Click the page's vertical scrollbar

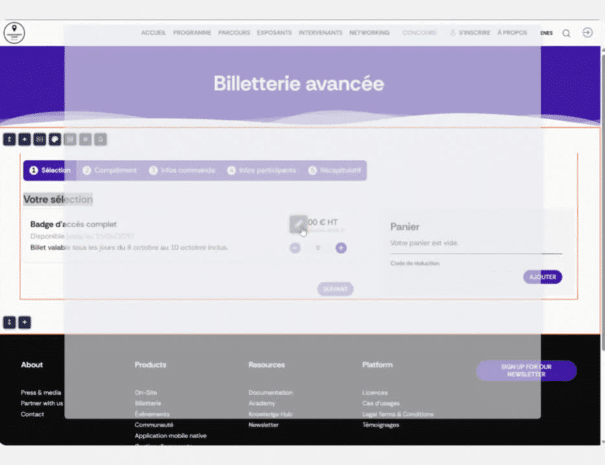click(603, 201)
